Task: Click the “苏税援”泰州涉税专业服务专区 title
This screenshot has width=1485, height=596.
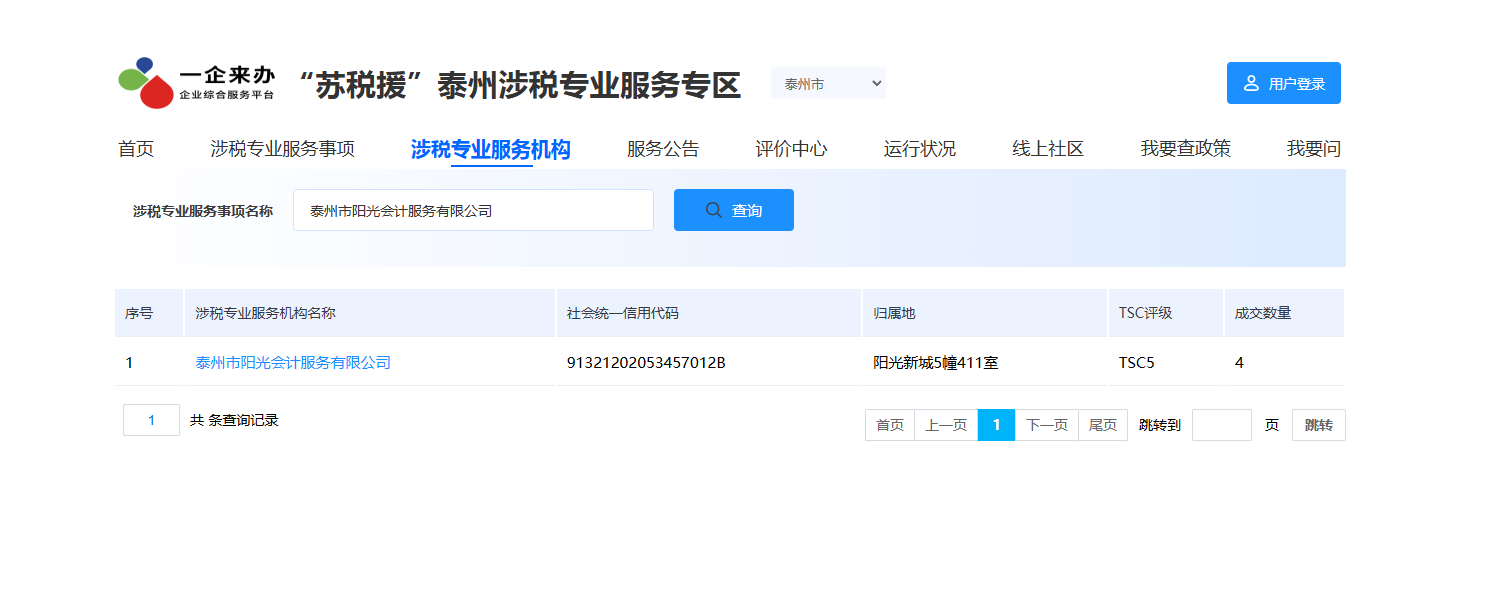Action: [x=520, y=86]
